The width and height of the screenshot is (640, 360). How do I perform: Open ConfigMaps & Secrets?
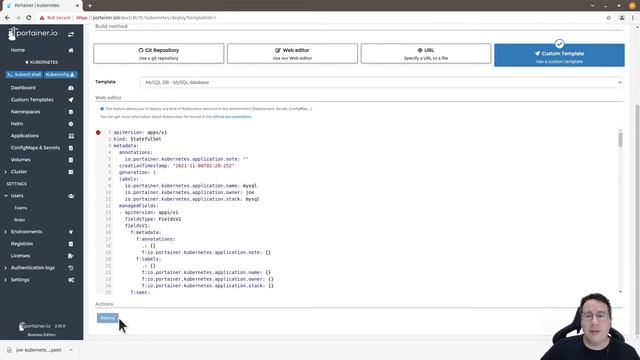[35, 148]
